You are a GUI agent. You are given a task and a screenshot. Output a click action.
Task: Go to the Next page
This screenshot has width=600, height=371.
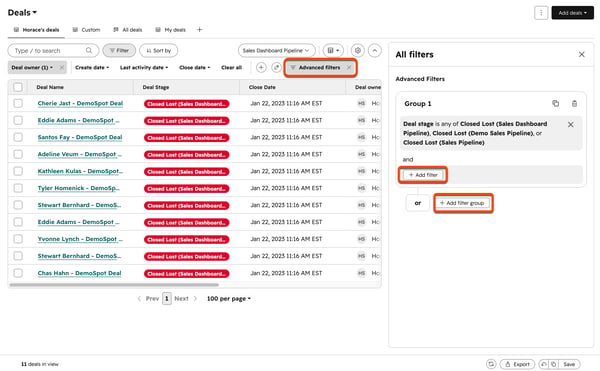point(186,299)
